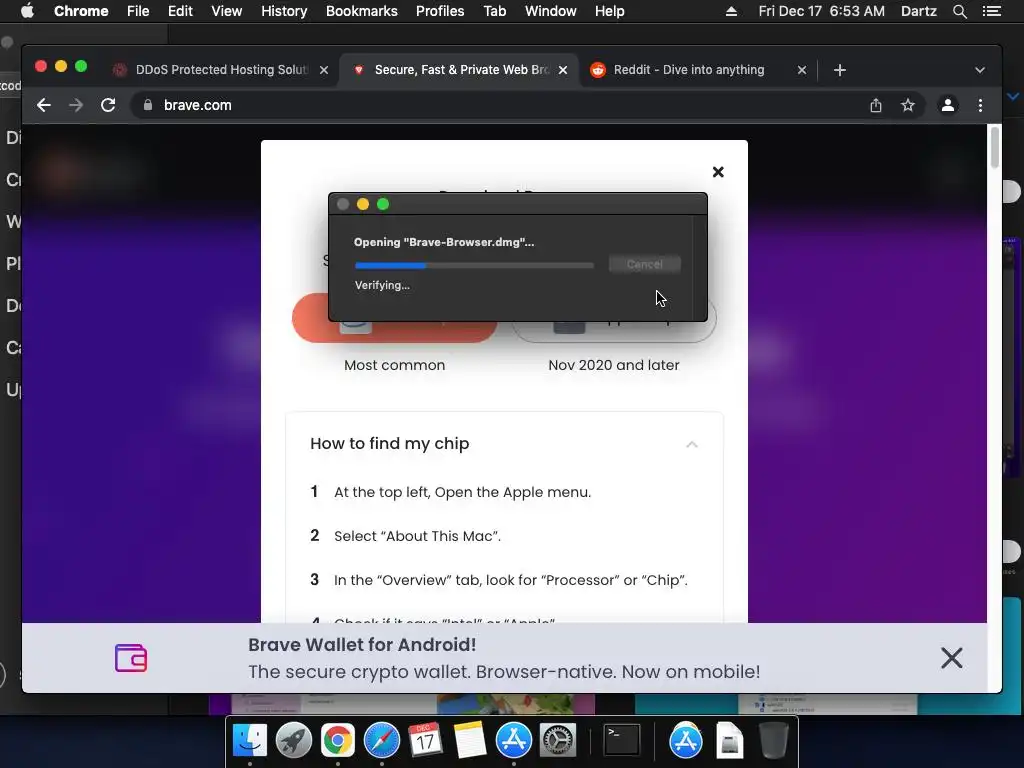
Task: Open the Trash from the Dock
Action: click(x=774, y=741)
